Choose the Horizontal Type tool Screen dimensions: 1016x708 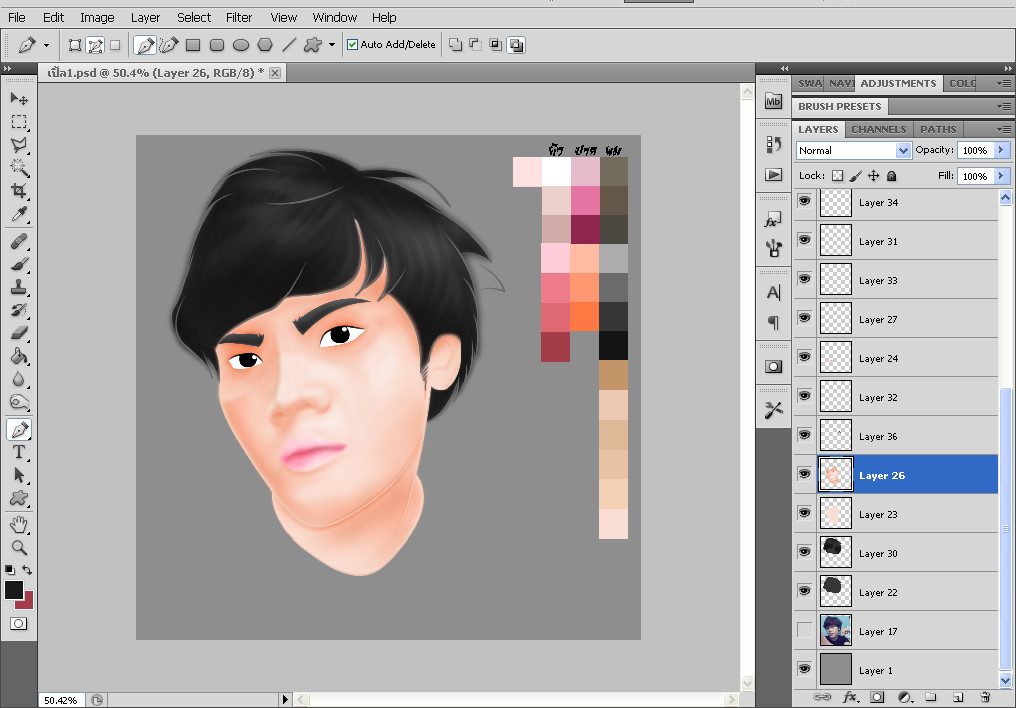pyautogui.click(x=19, y=453)
